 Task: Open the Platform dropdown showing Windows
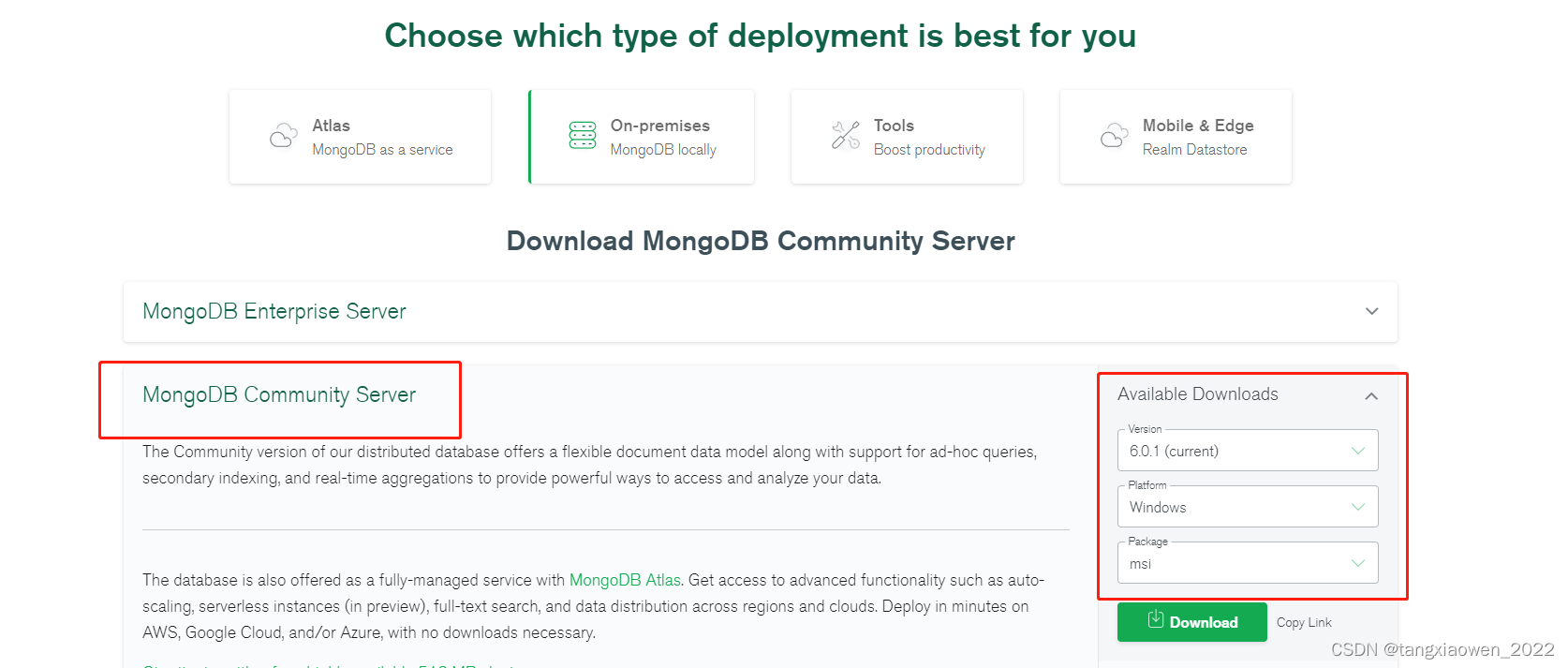click(x=1248, y=507)
